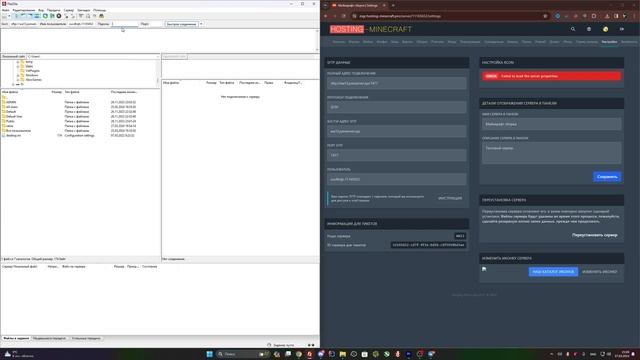Open FileZilla Site Manager icon

(x=4, y=16)
